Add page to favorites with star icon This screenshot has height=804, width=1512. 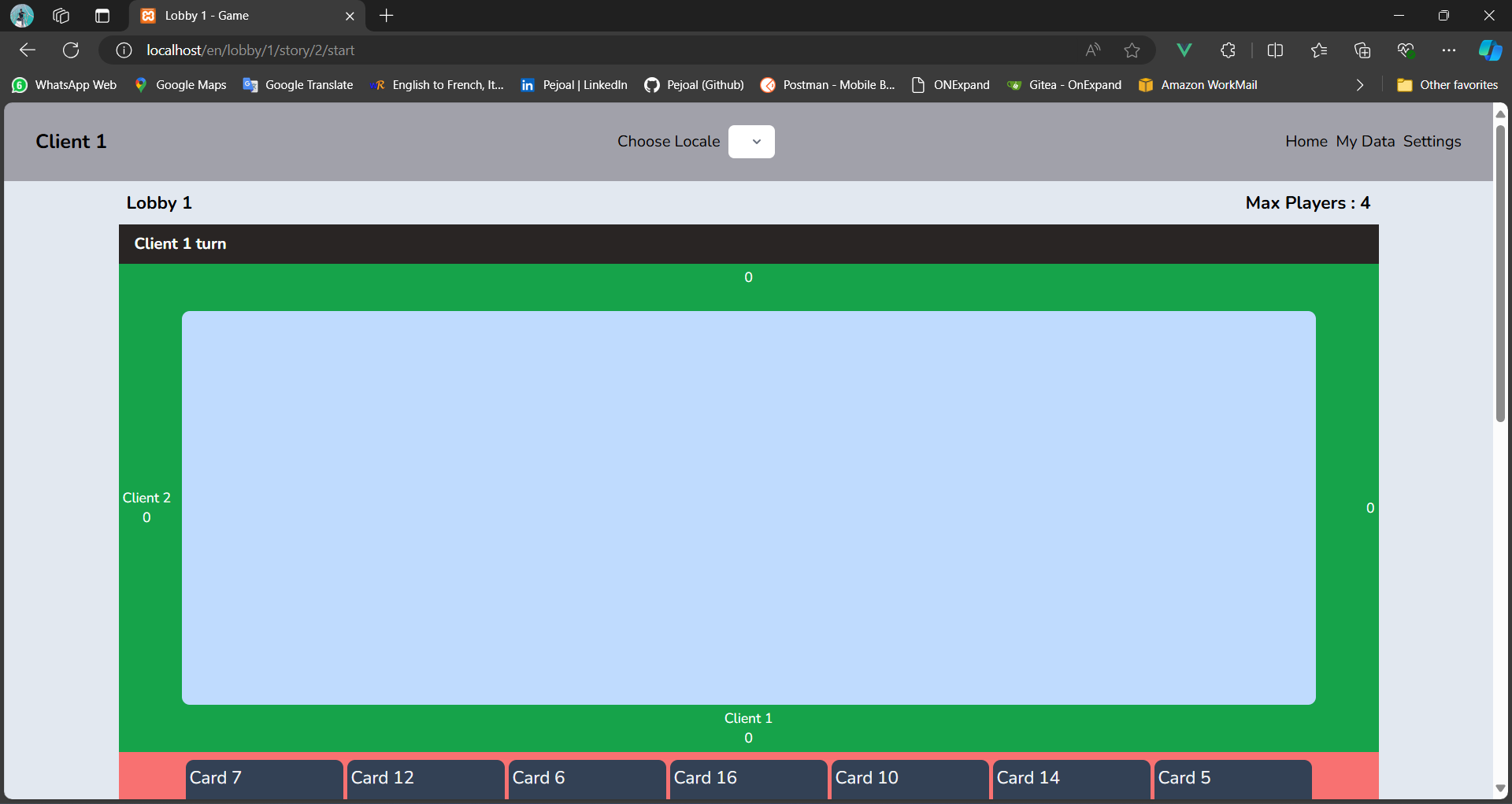click(x=1132, y=50)
